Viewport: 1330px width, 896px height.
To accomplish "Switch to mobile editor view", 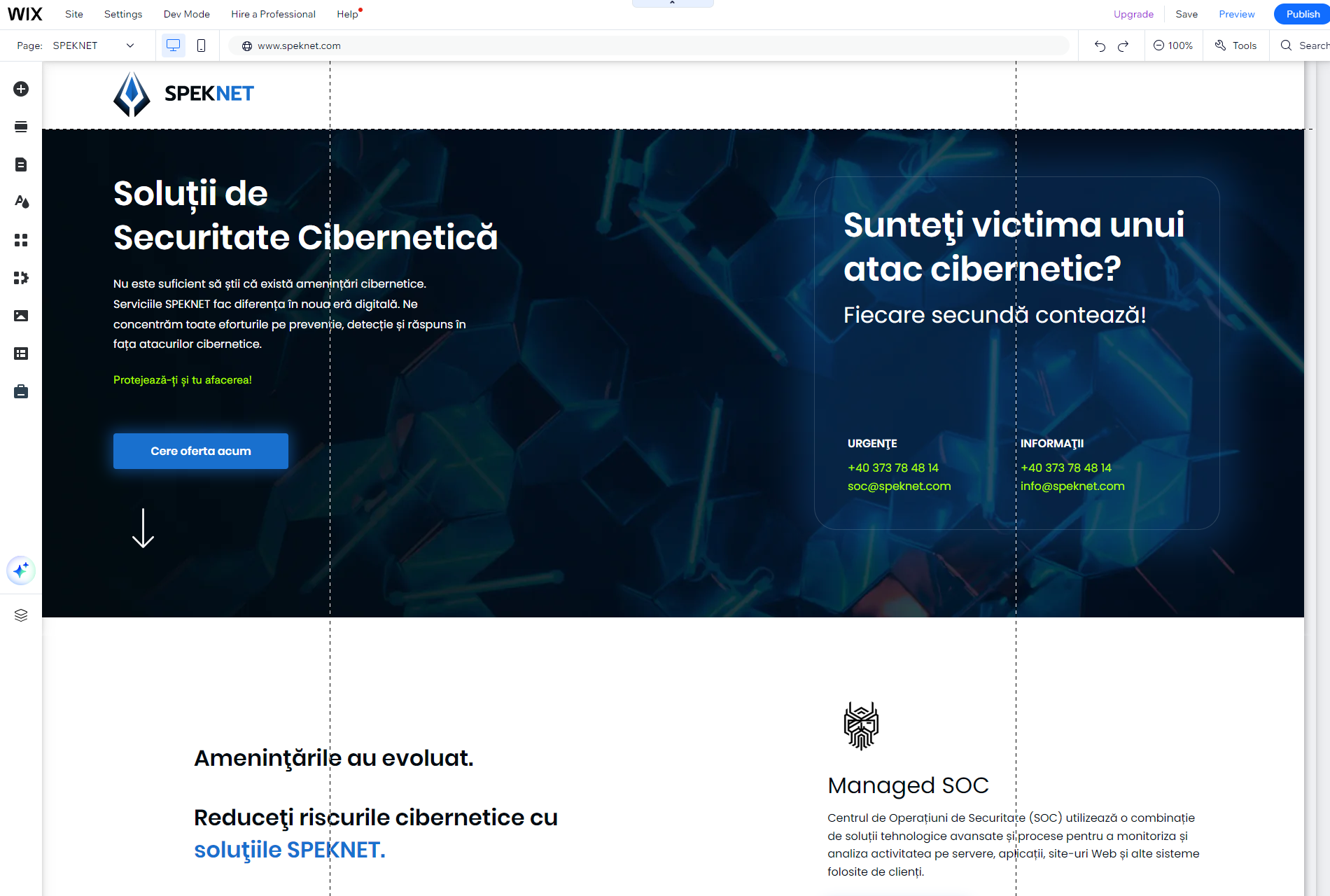I will pyautogui.click(x=201, y=45).
